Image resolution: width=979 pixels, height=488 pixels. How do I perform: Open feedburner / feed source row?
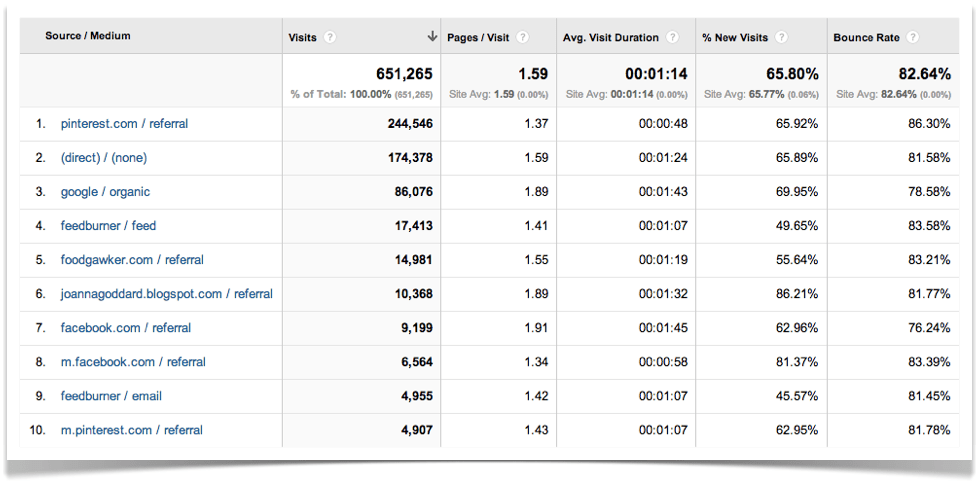tap(108, 226)
